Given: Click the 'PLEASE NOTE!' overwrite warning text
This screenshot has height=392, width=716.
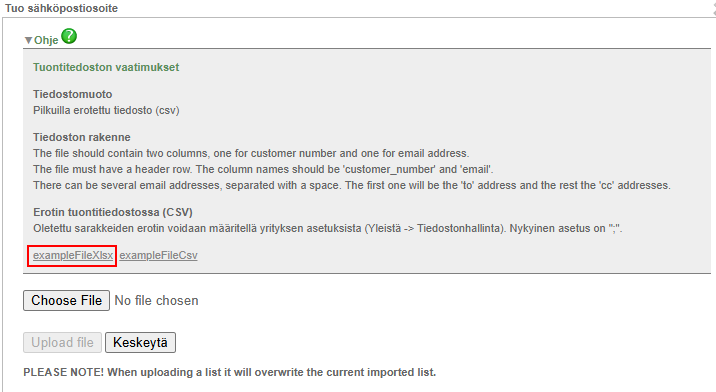Looking at the screenshot, I should (x=230, y=372).
